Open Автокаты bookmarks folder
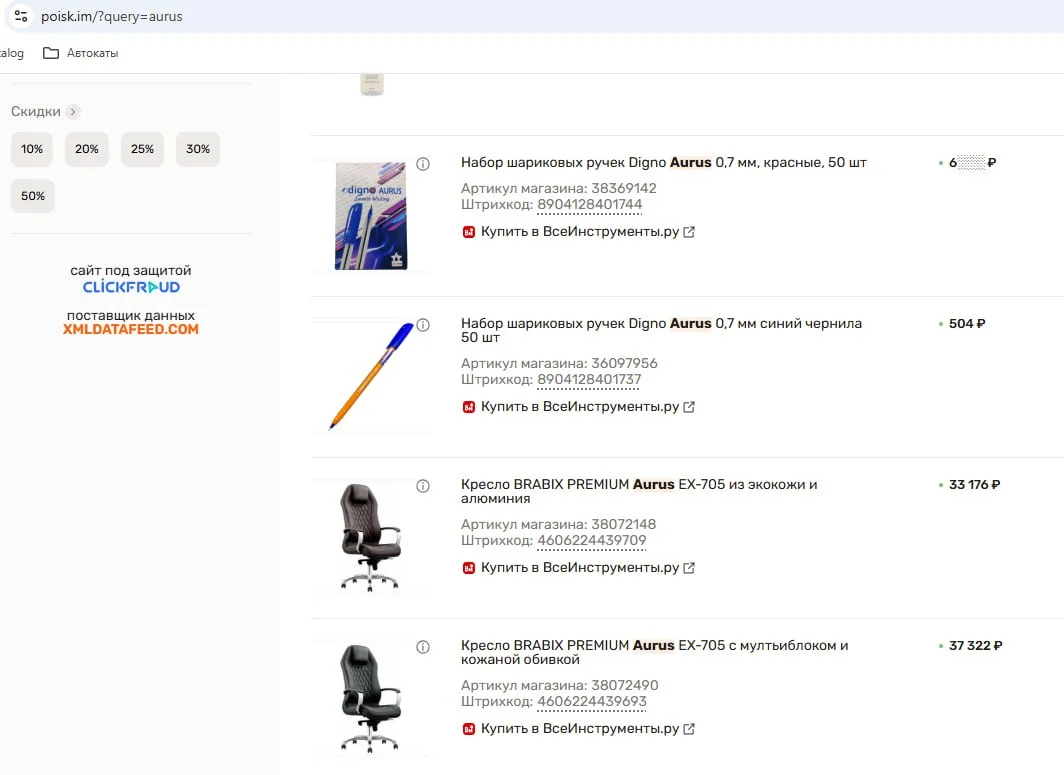The height and width of the screenshot is (775, 1064). pos(81,53)
